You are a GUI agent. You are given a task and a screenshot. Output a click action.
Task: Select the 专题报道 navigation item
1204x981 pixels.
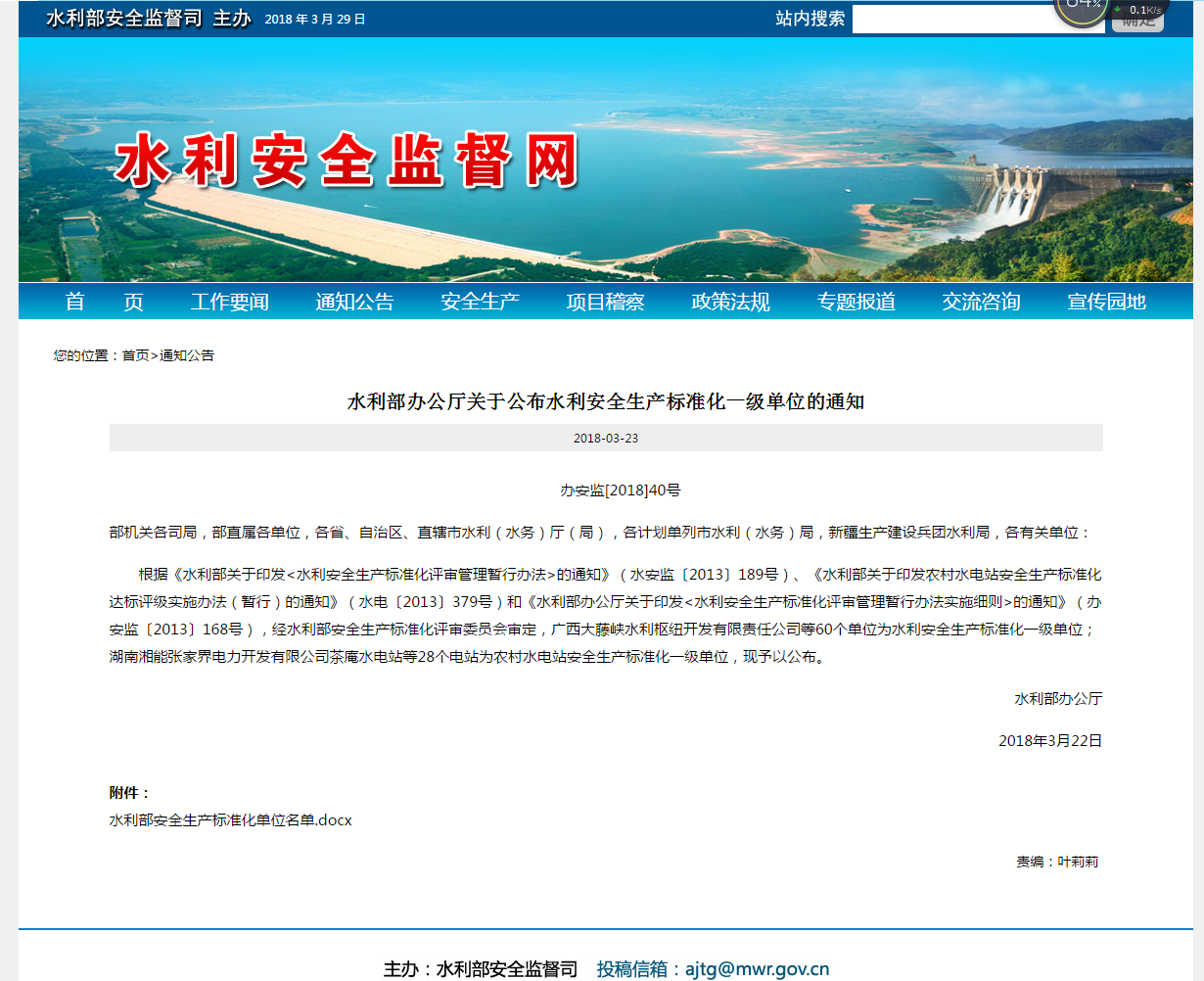point(856,302)
